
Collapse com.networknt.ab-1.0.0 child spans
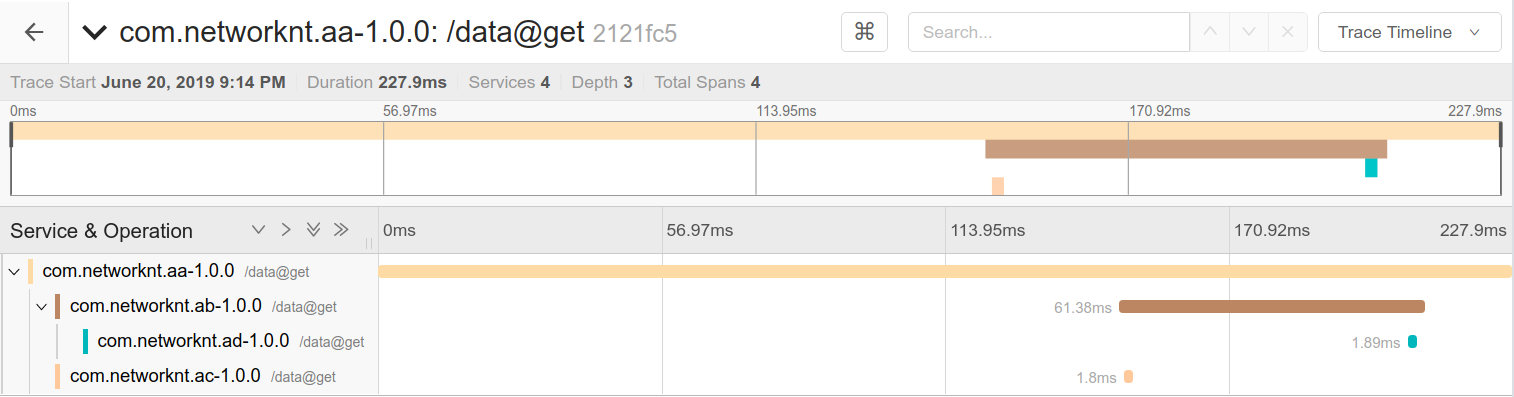point(42,306)
